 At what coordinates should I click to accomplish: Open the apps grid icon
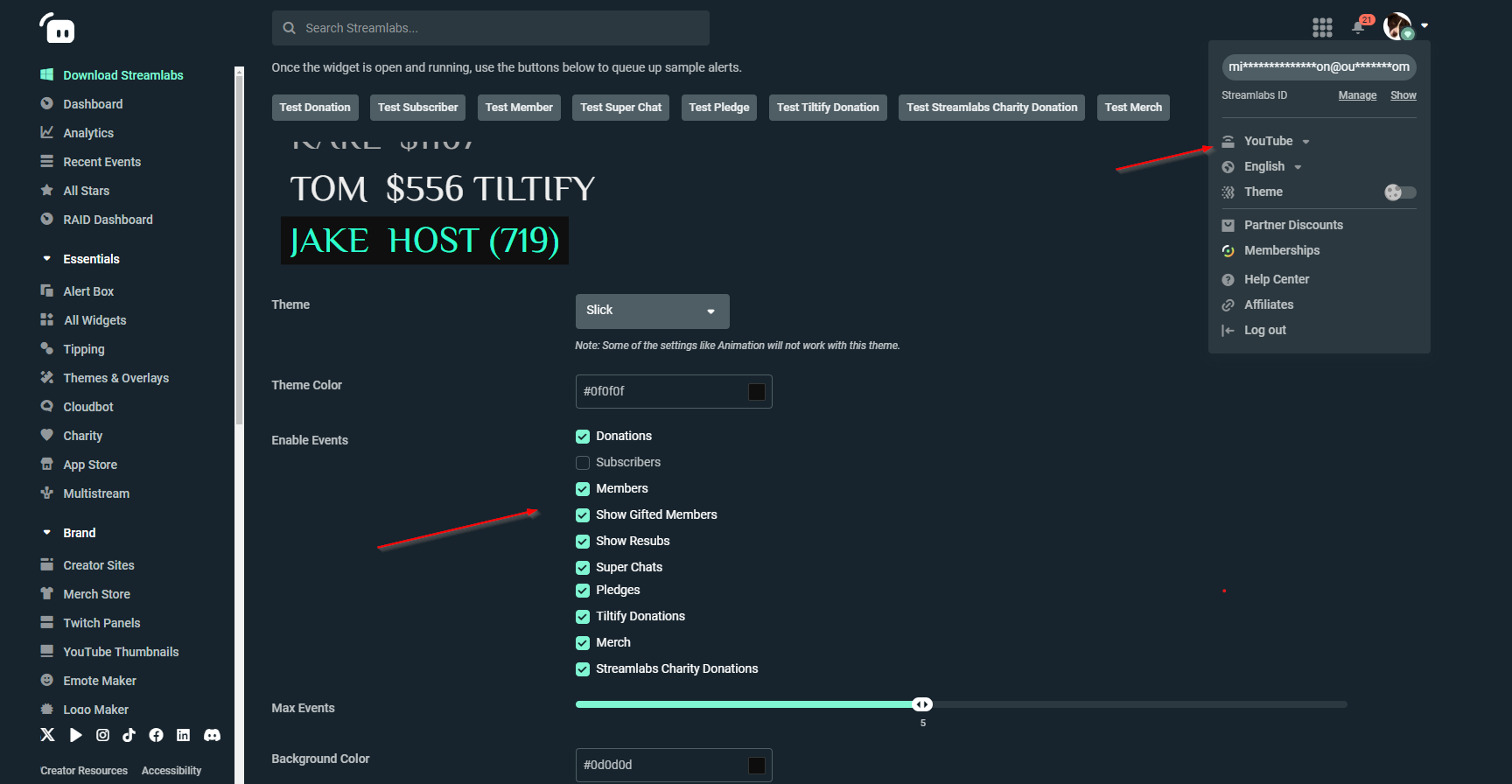1322,28
